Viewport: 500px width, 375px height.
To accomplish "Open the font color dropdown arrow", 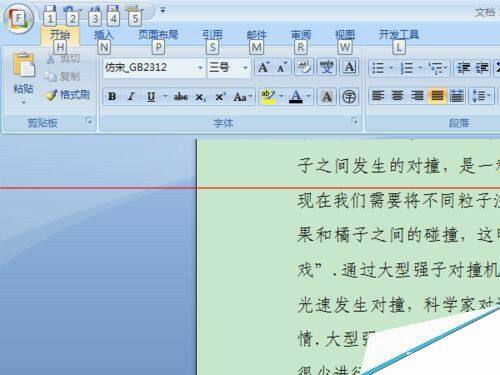I will coord(309,97).
